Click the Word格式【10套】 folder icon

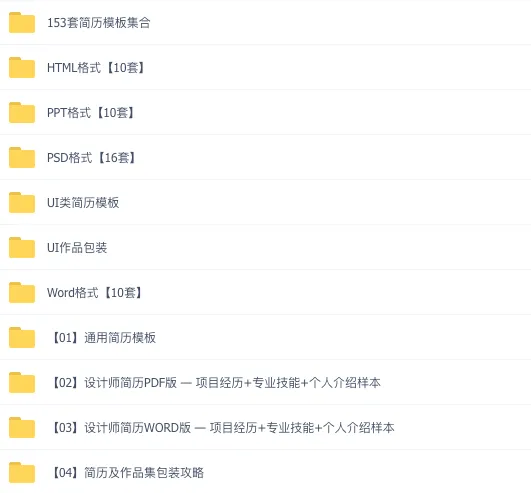22,293
